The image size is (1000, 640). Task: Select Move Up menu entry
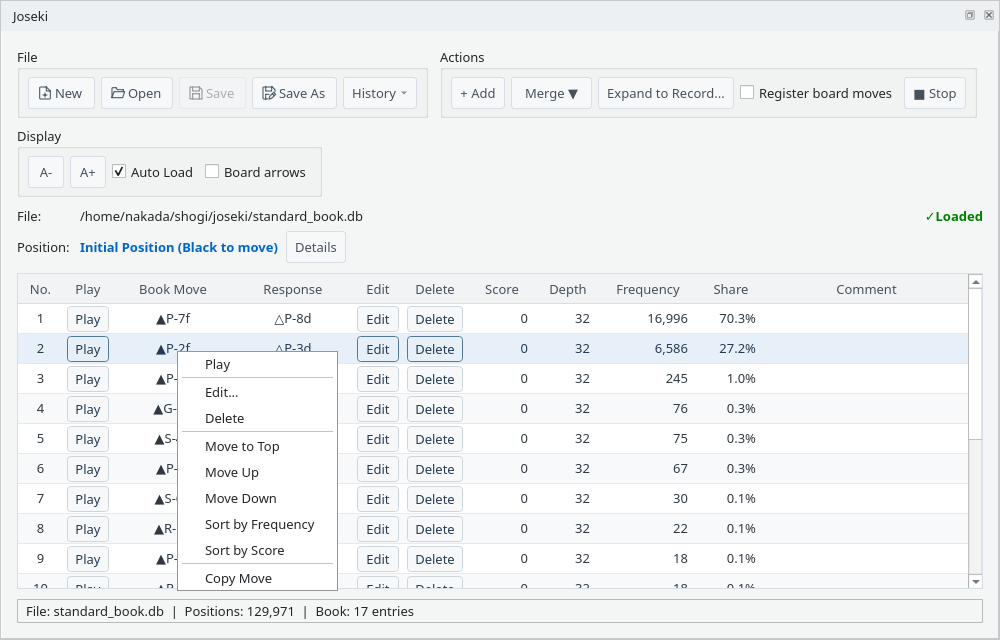(x=257, y=472)
